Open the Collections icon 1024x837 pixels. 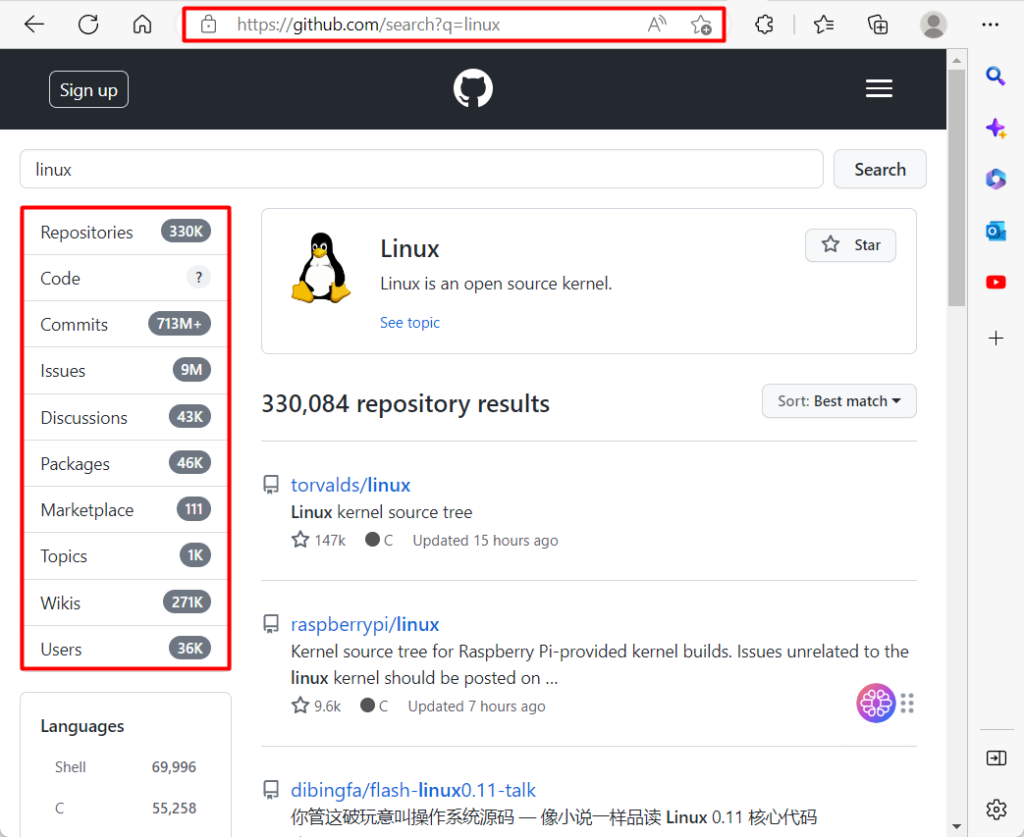point(877,25)
